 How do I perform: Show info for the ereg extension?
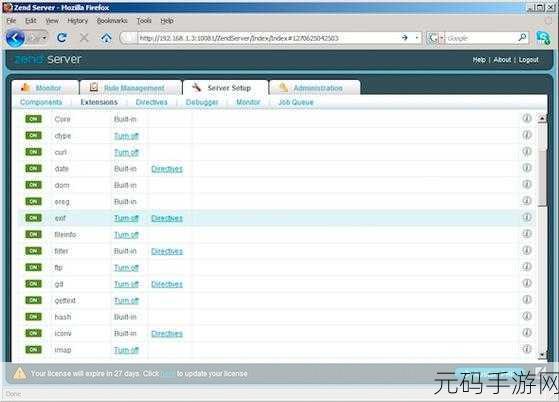pyautogui.click(x=527, y=201)
